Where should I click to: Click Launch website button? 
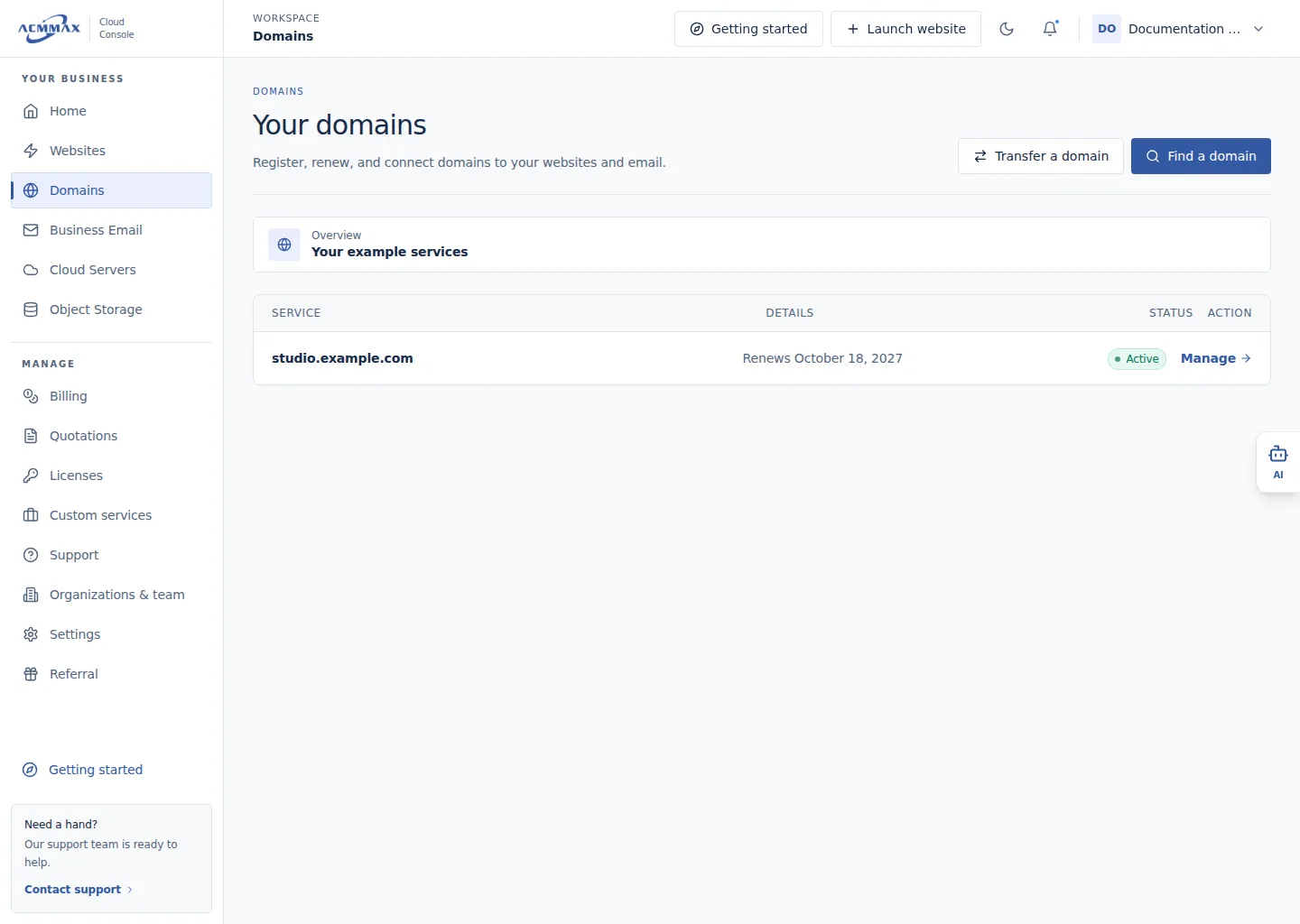click(x=905, y=29)
